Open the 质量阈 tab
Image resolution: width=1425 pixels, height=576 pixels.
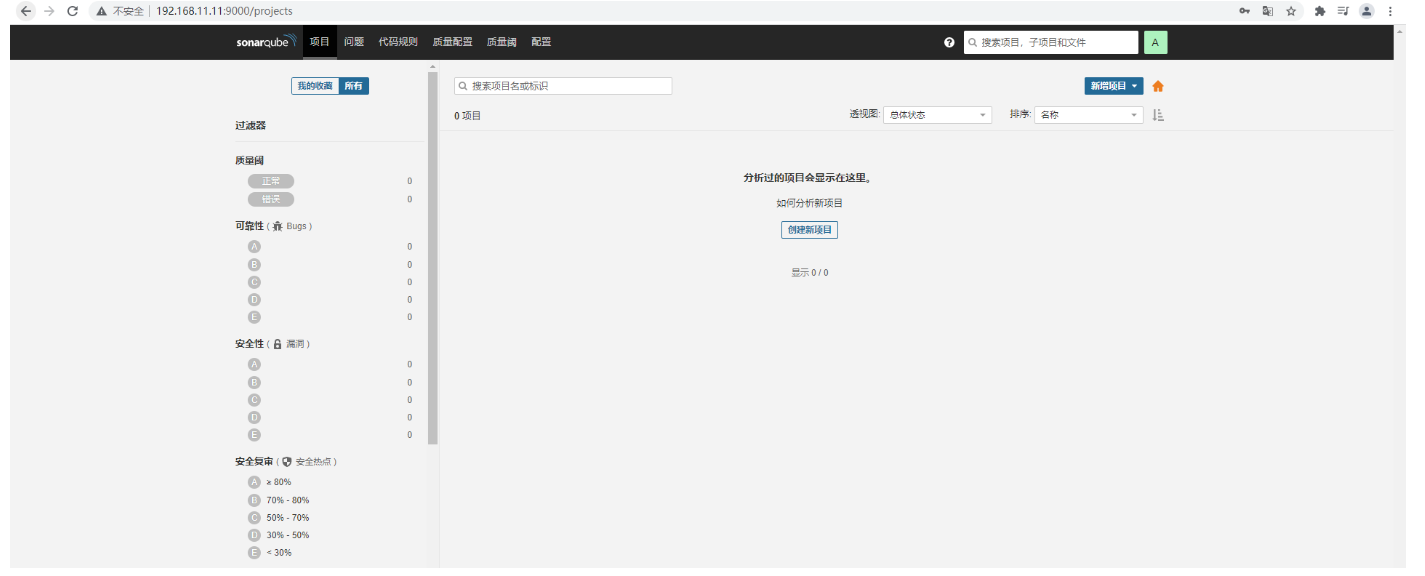[502, 42]
